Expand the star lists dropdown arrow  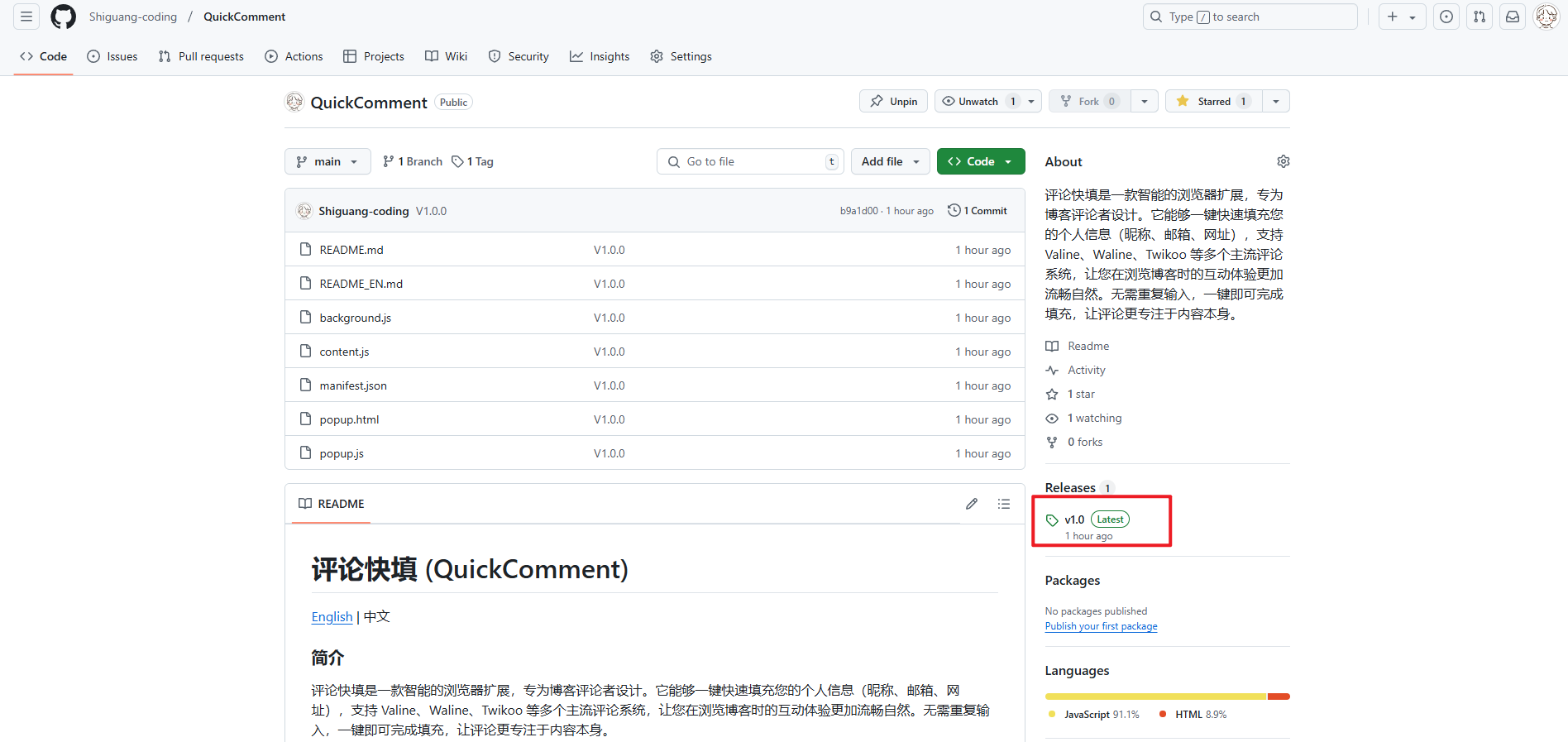click(x=1276, y=101)
